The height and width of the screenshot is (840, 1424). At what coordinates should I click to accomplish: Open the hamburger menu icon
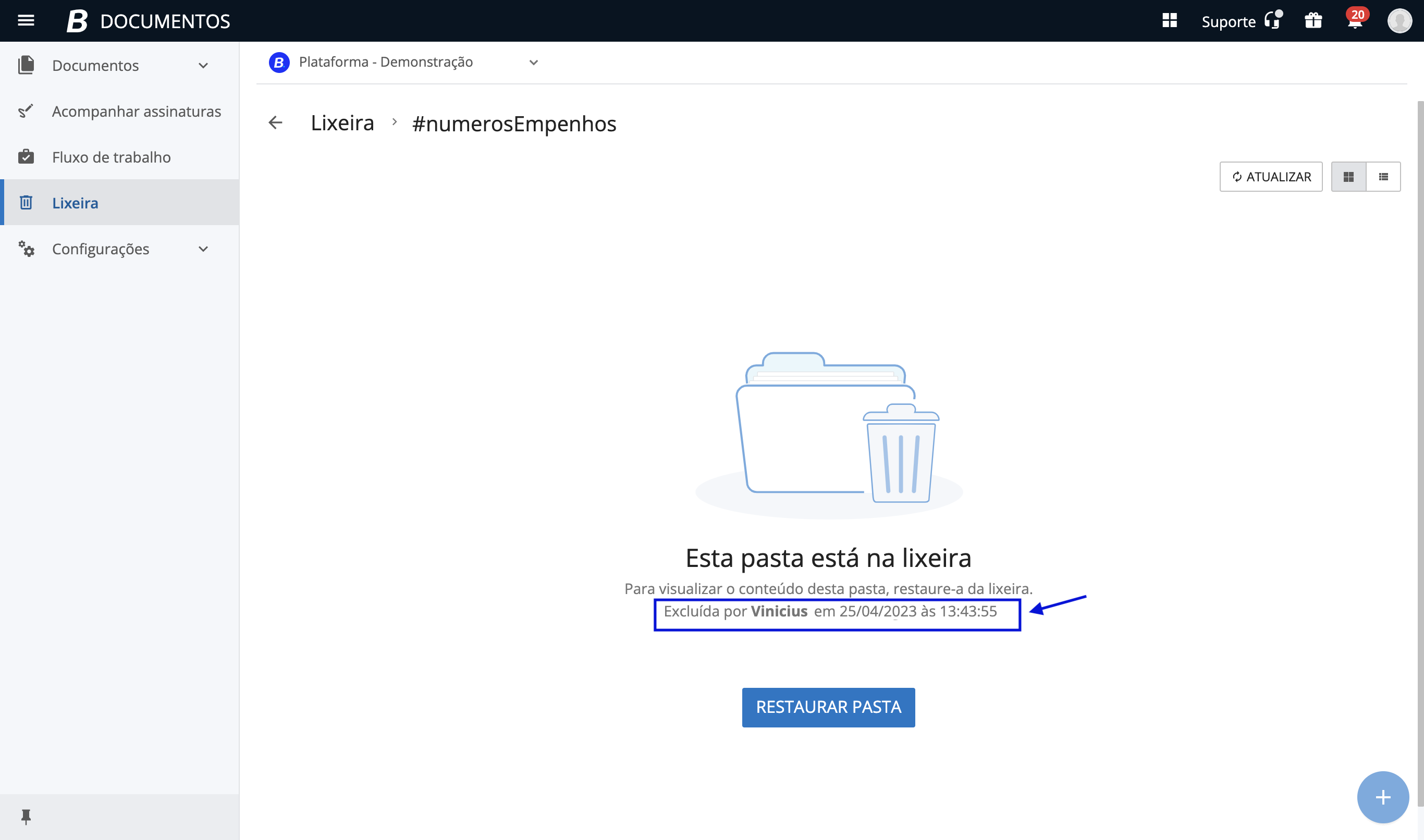[x=26, y=21]
